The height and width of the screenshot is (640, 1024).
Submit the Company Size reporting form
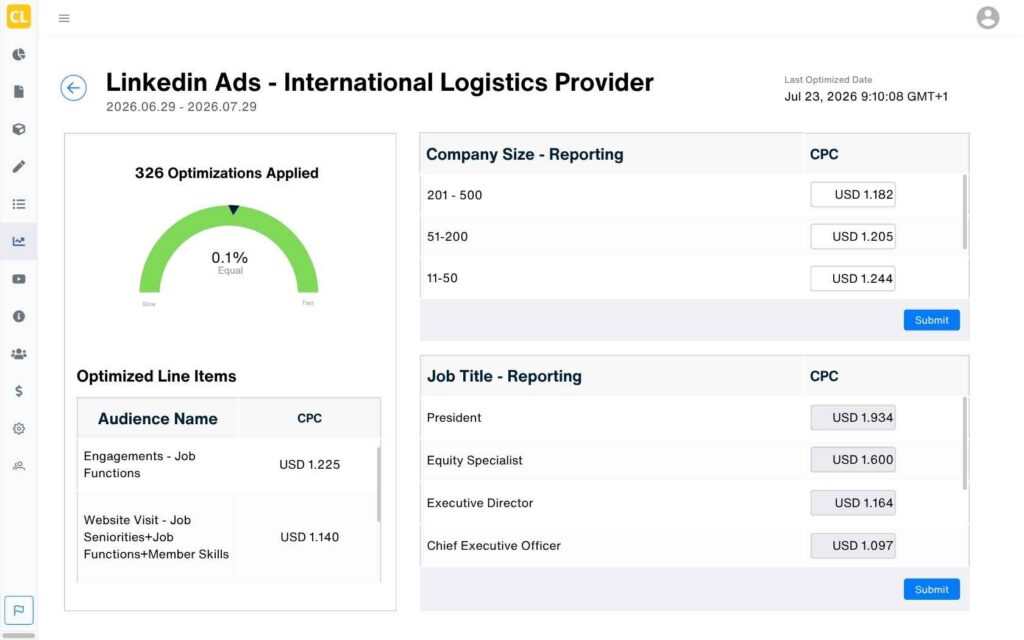[931, 320]
